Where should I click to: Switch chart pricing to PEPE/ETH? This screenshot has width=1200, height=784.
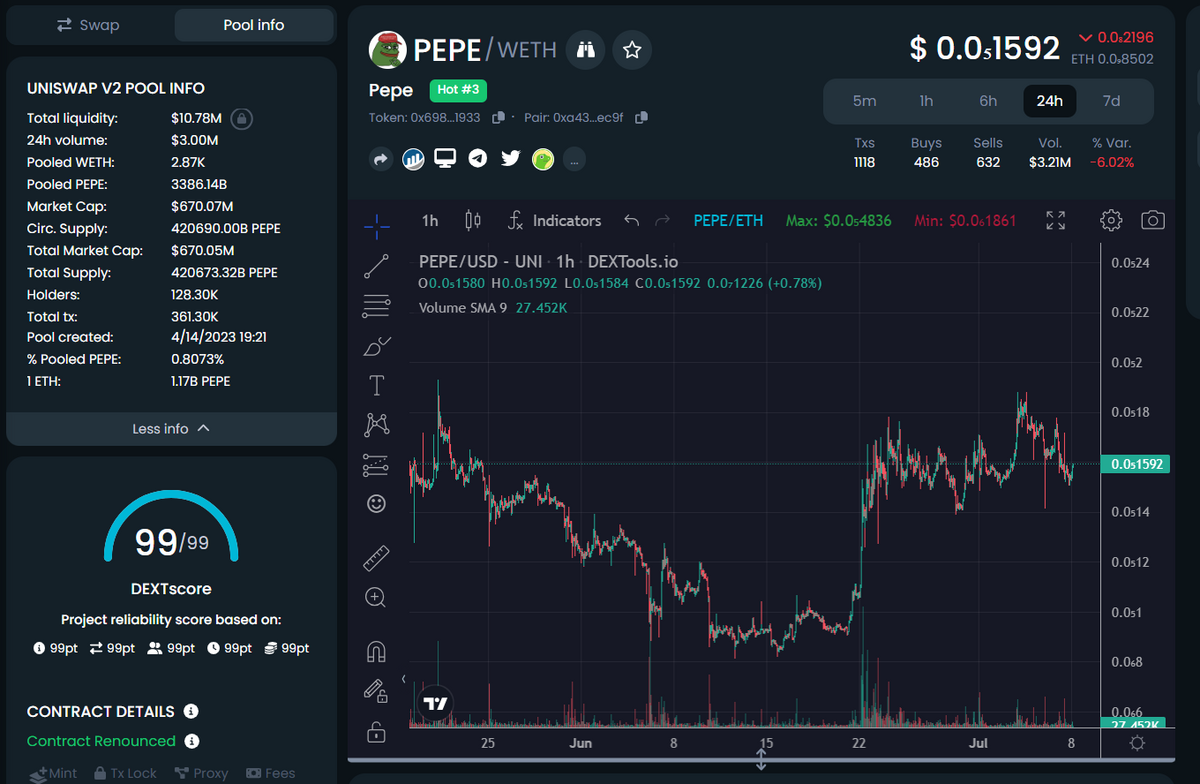[728, 220]
